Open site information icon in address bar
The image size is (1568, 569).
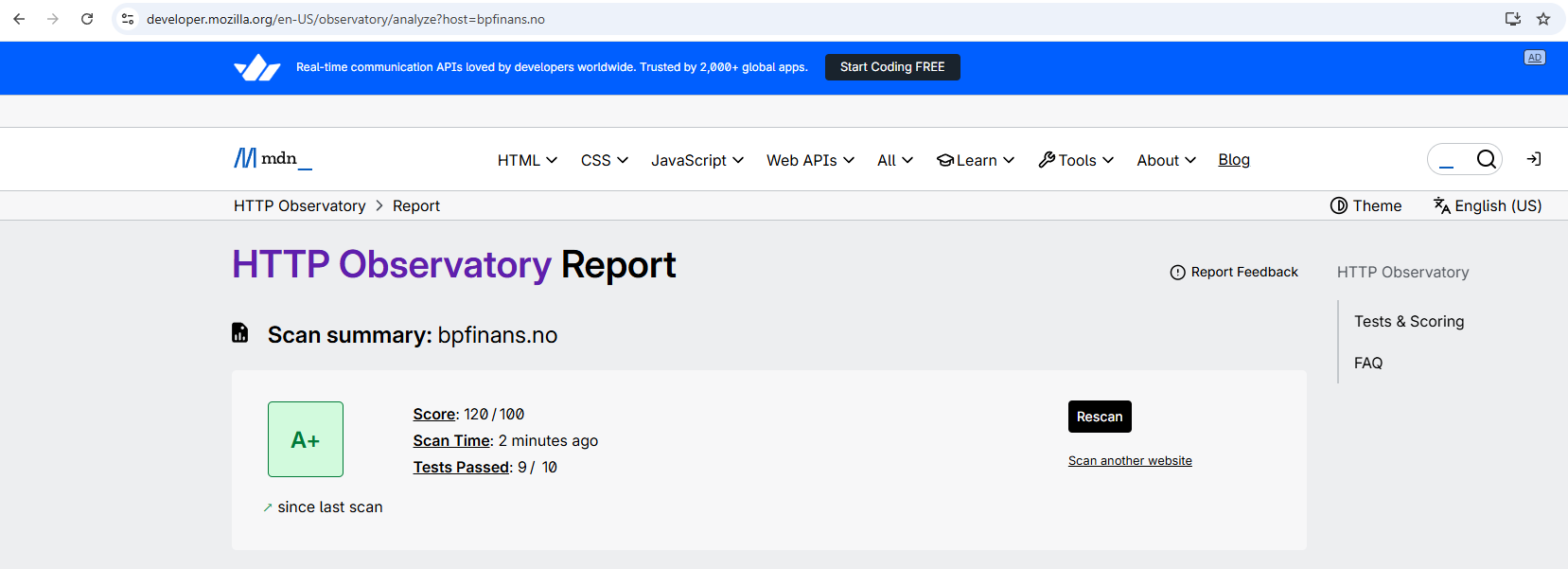coord(128,19)
